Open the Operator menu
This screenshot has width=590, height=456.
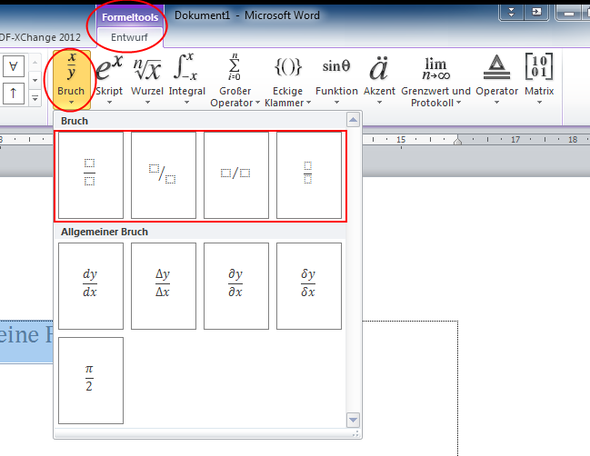tap(497, 79)
